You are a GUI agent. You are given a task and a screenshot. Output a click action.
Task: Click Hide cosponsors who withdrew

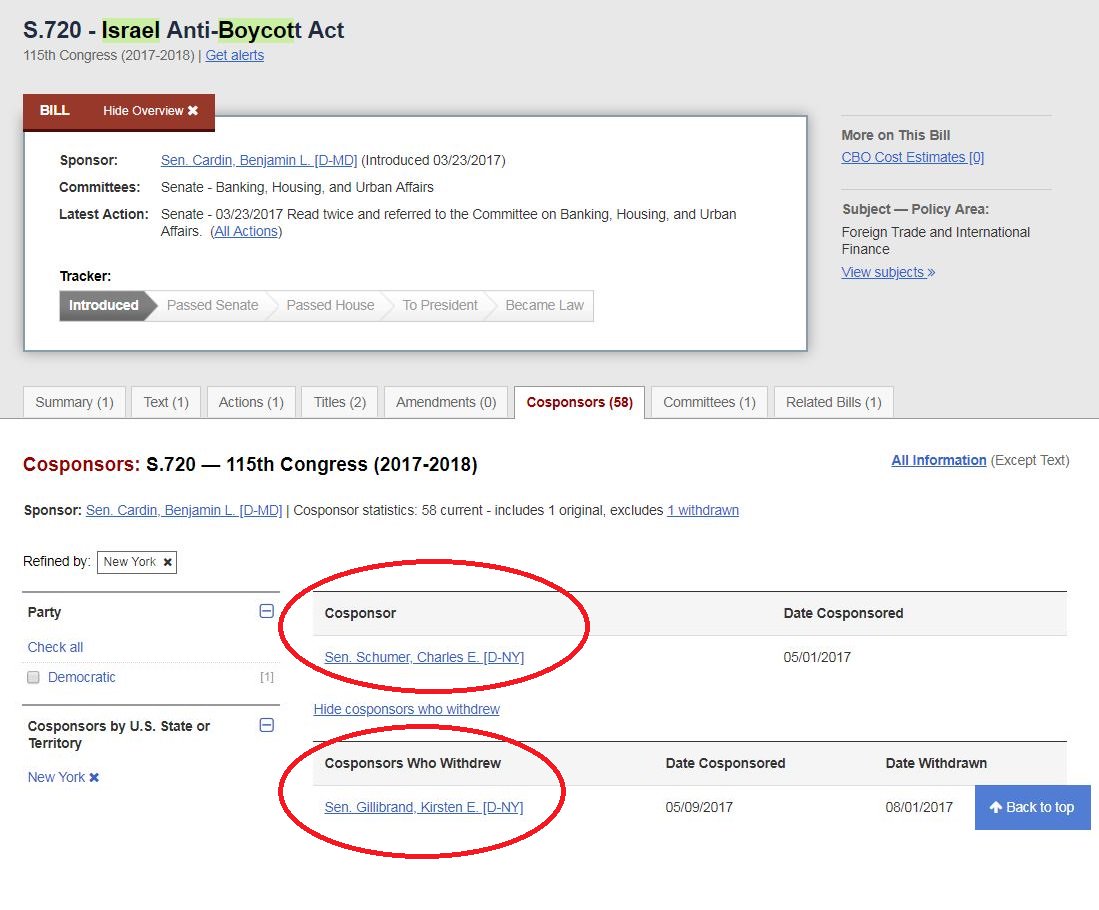tap(407, 709)
